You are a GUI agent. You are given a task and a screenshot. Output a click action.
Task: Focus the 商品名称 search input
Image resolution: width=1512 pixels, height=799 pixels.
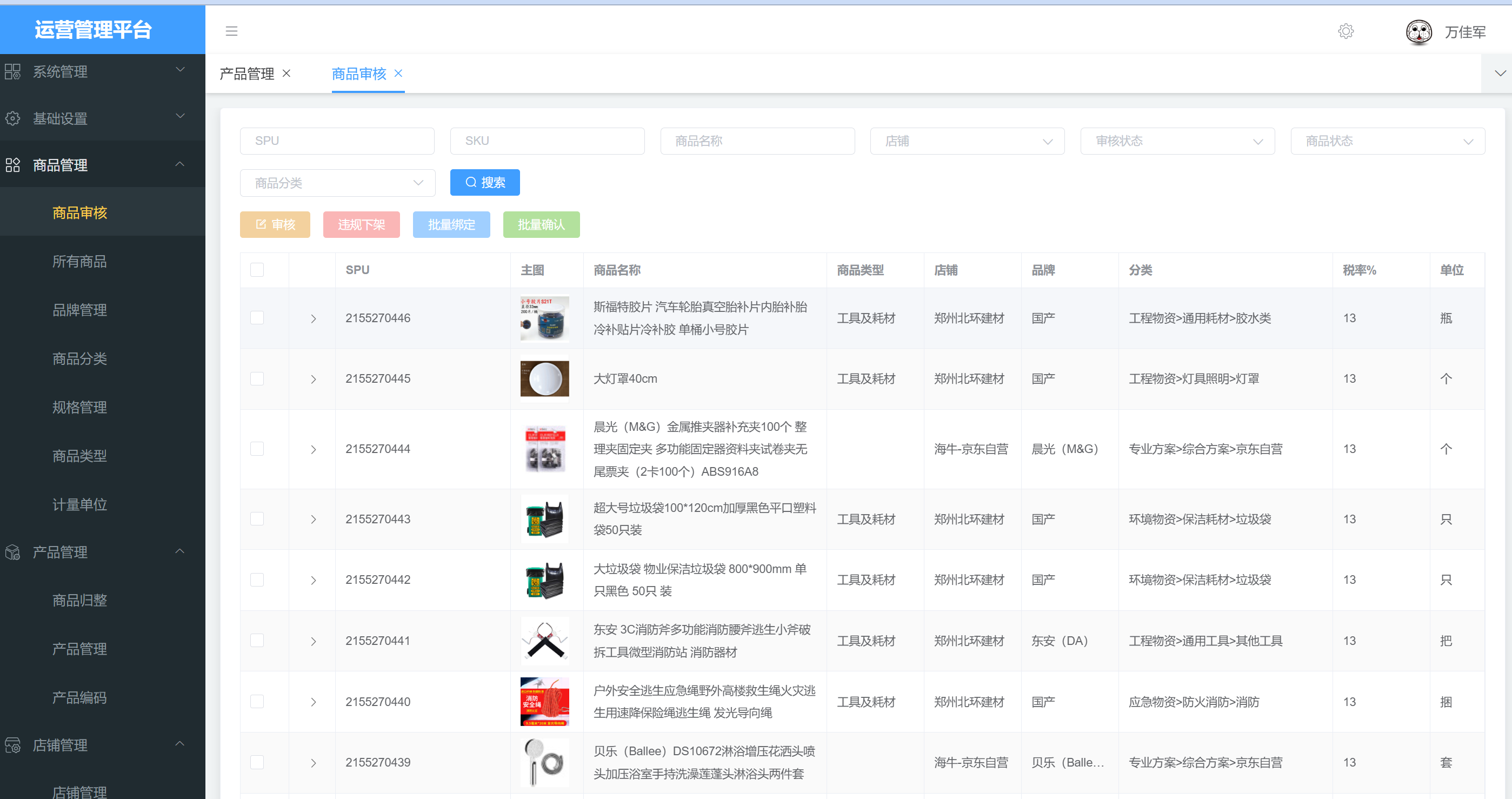pos(757,141)
